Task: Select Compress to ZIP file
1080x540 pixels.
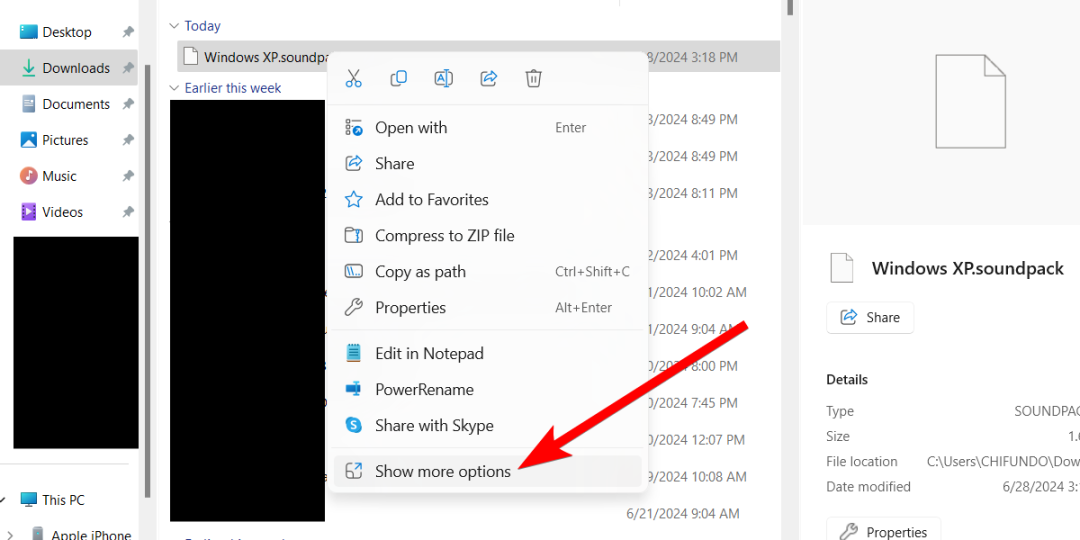Action: pos(487,236)
